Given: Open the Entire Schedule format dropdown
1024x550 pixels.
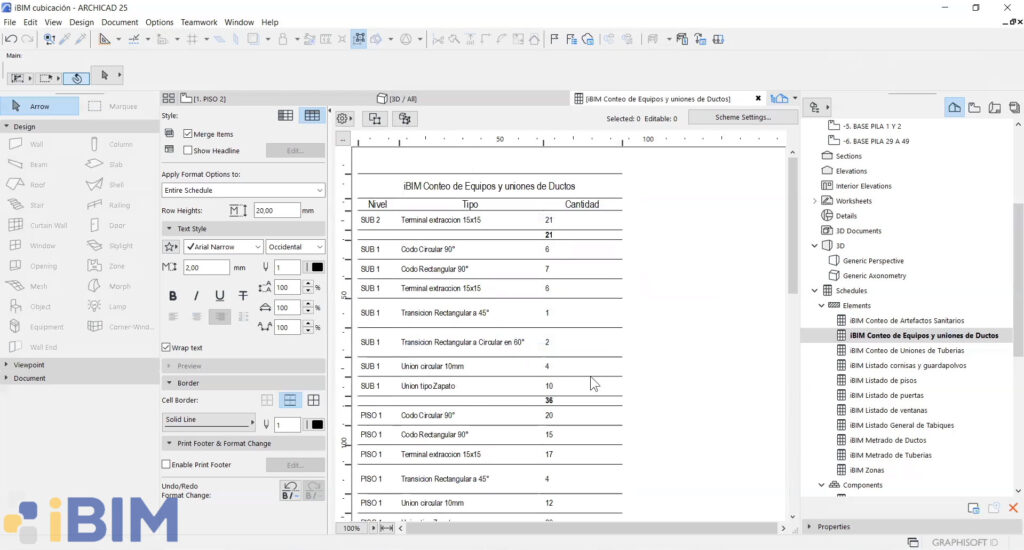Looking at the screenshot, I should (243, 190).
